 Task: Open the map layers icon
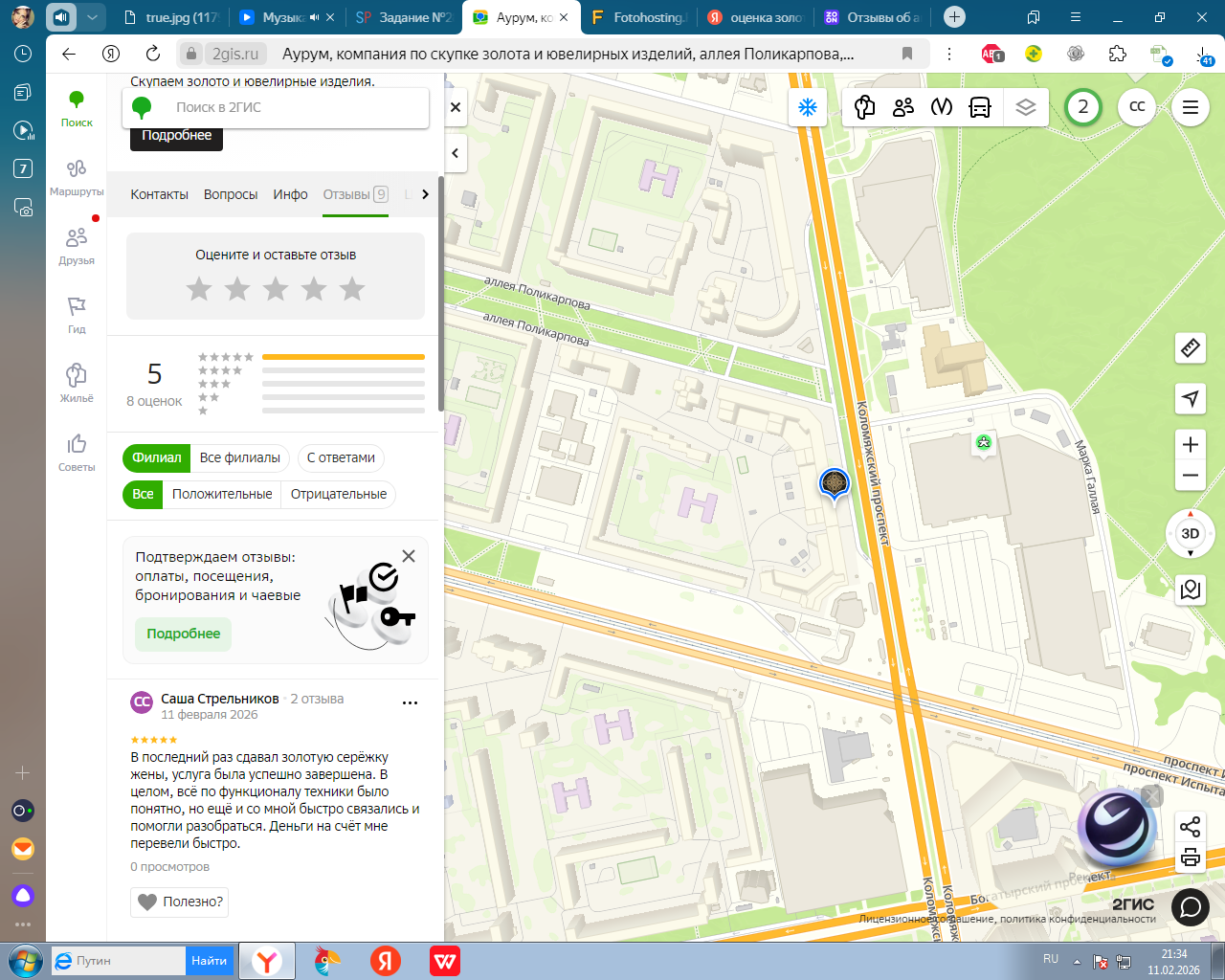click(1025, 107)
